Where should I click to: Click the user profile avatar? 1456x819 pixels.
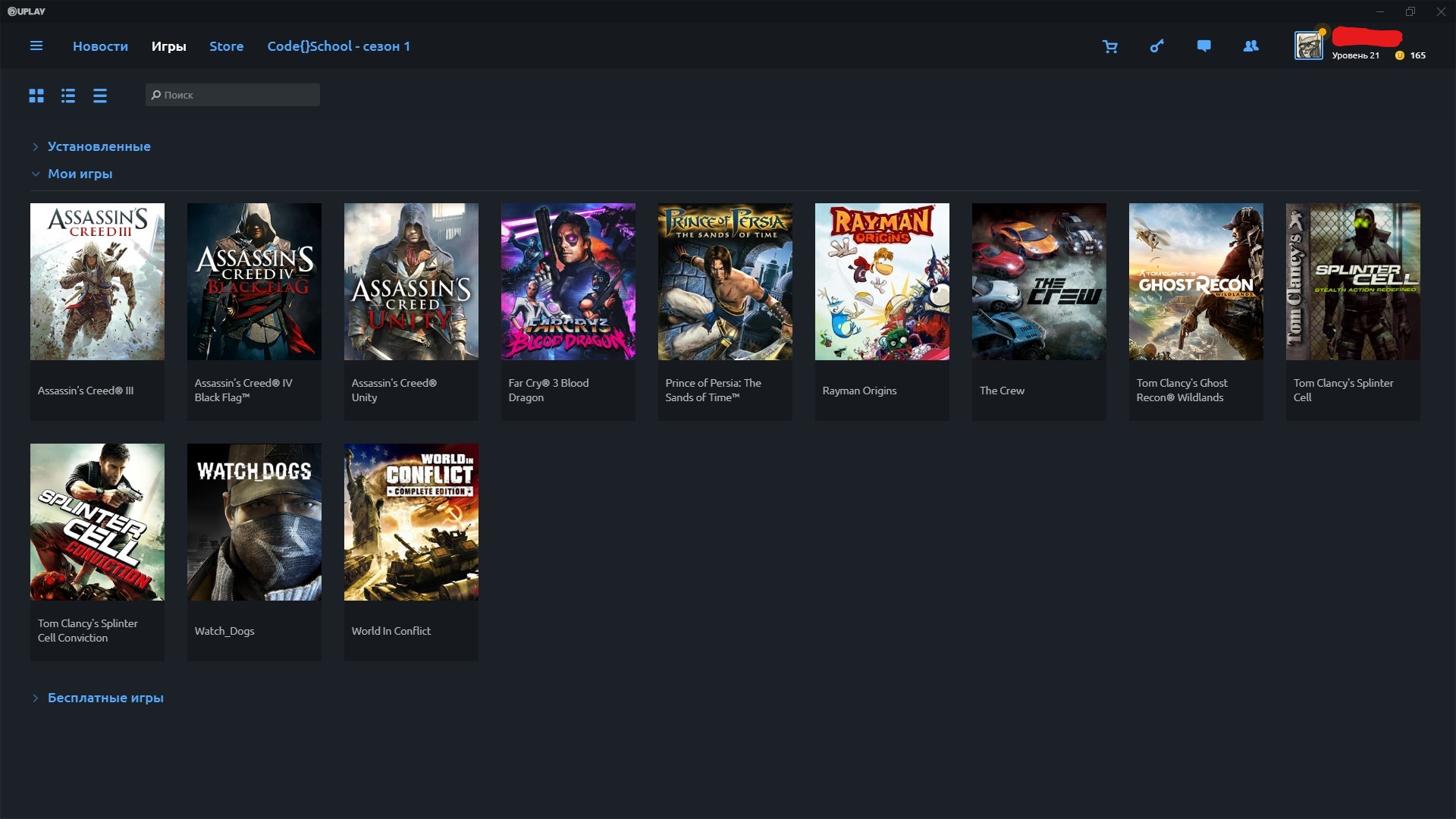[1309, 46]
